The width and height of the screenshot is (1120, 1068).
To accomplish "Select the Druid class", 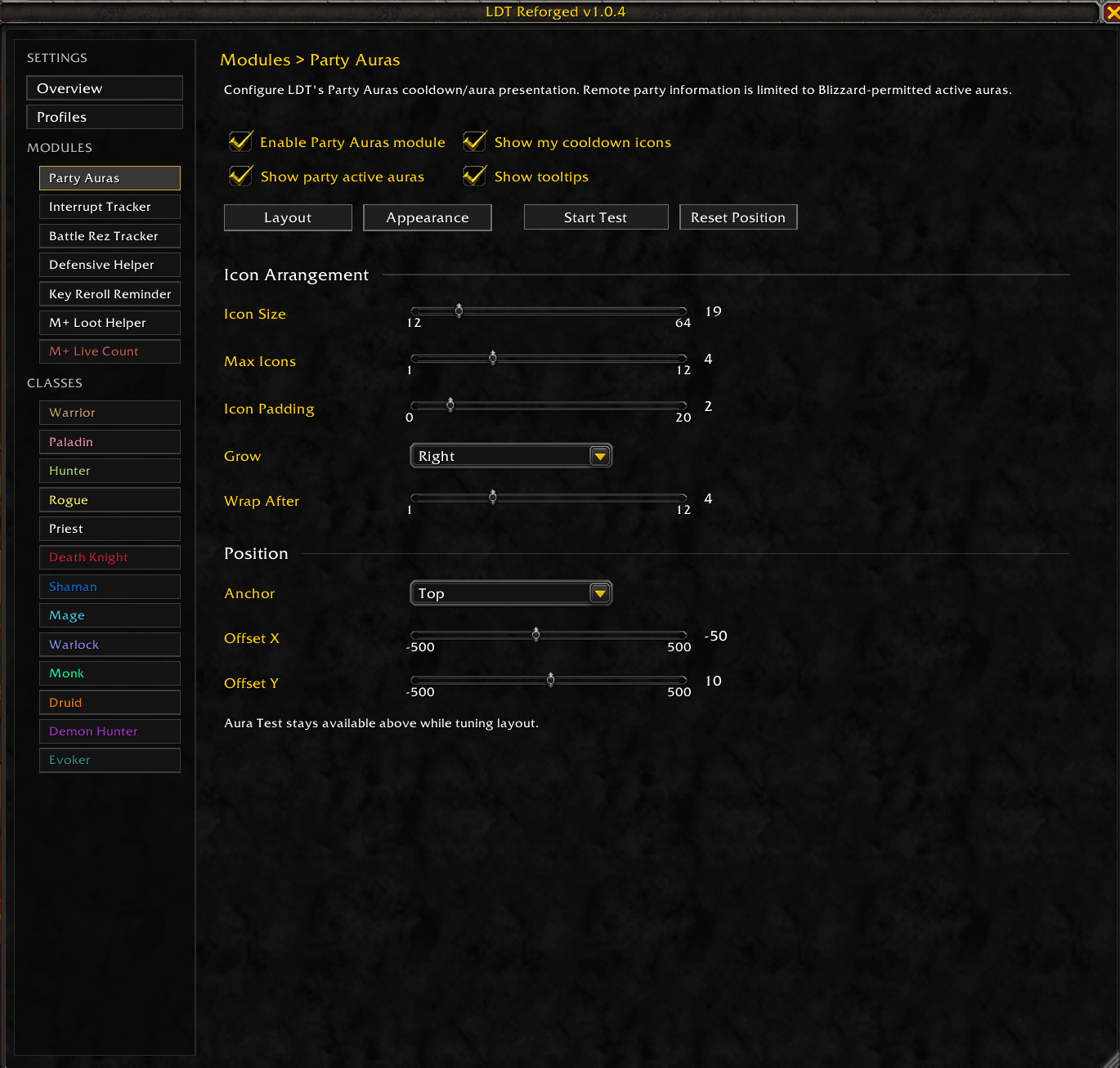I will [110, 703].
